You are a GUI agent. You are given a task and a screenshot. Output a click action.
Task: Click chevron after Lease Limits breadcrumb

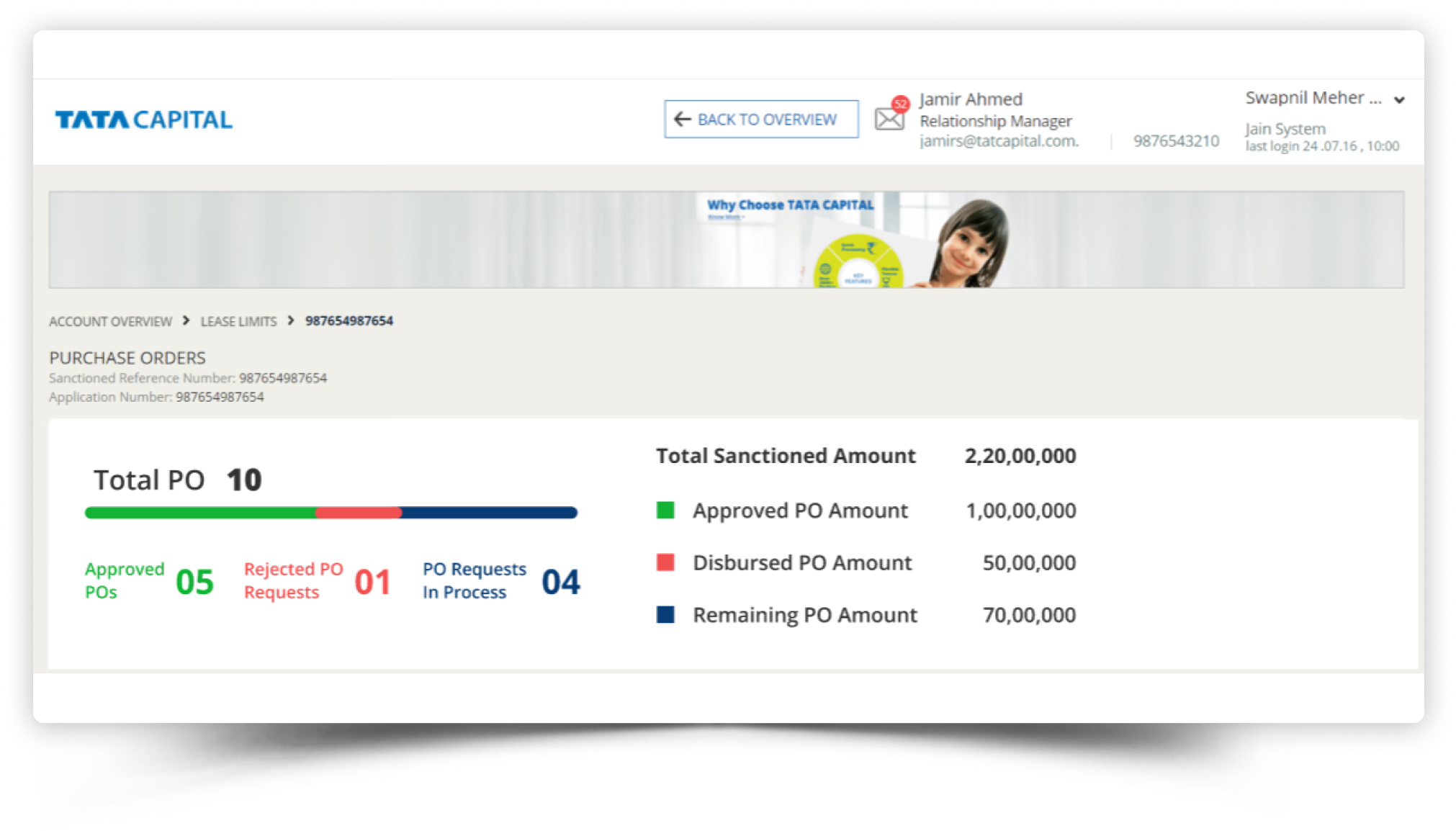(x=291, y=320)
